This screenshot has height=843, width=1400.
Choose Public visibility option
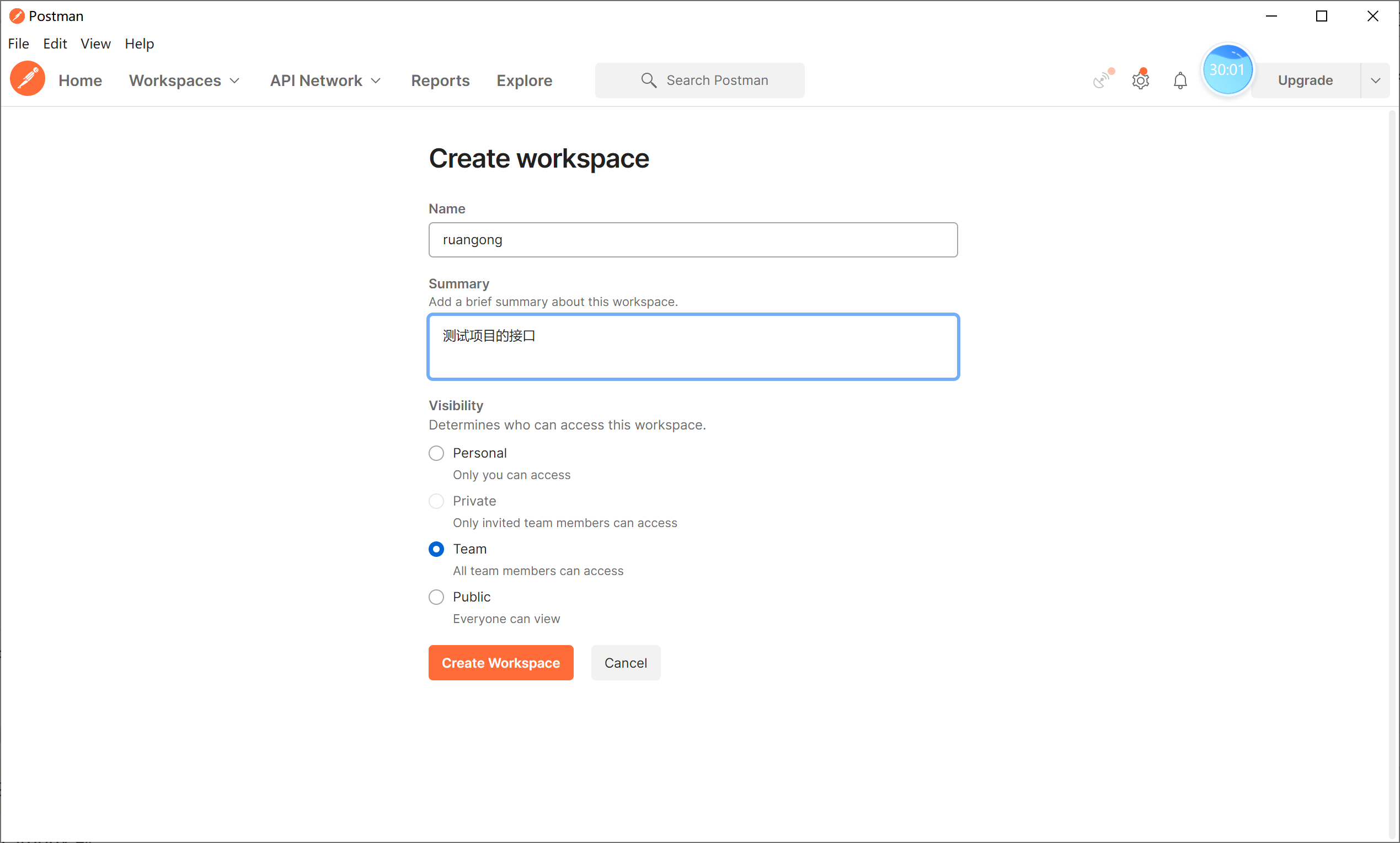tap(436, 597)
